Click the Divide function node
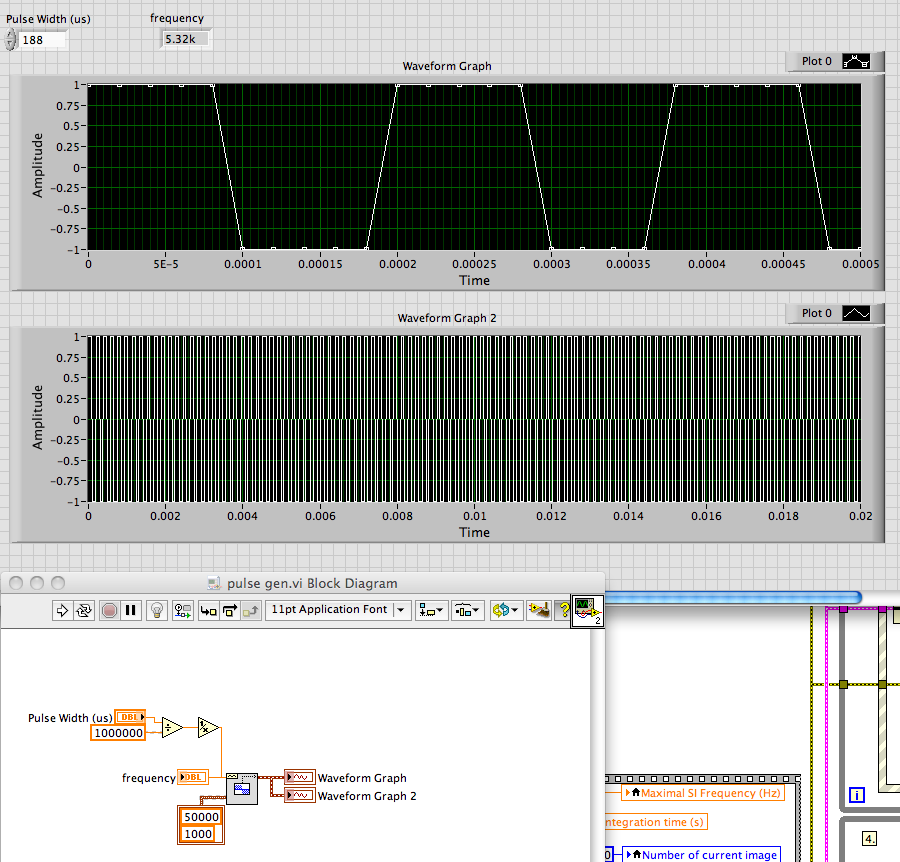900x862 pixels. click(x=172, y=728)
